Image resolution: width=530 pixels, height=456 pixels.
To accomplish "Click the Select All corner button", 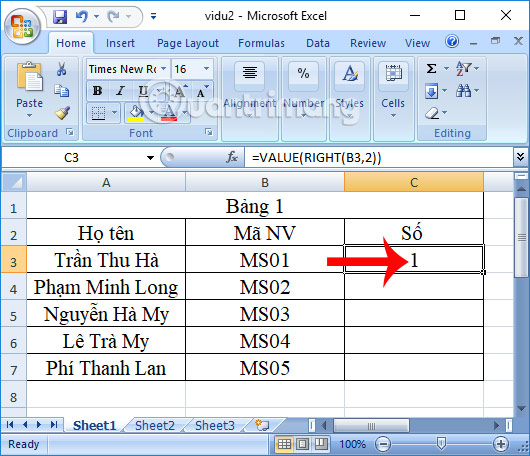I will (x=14, y=183).
